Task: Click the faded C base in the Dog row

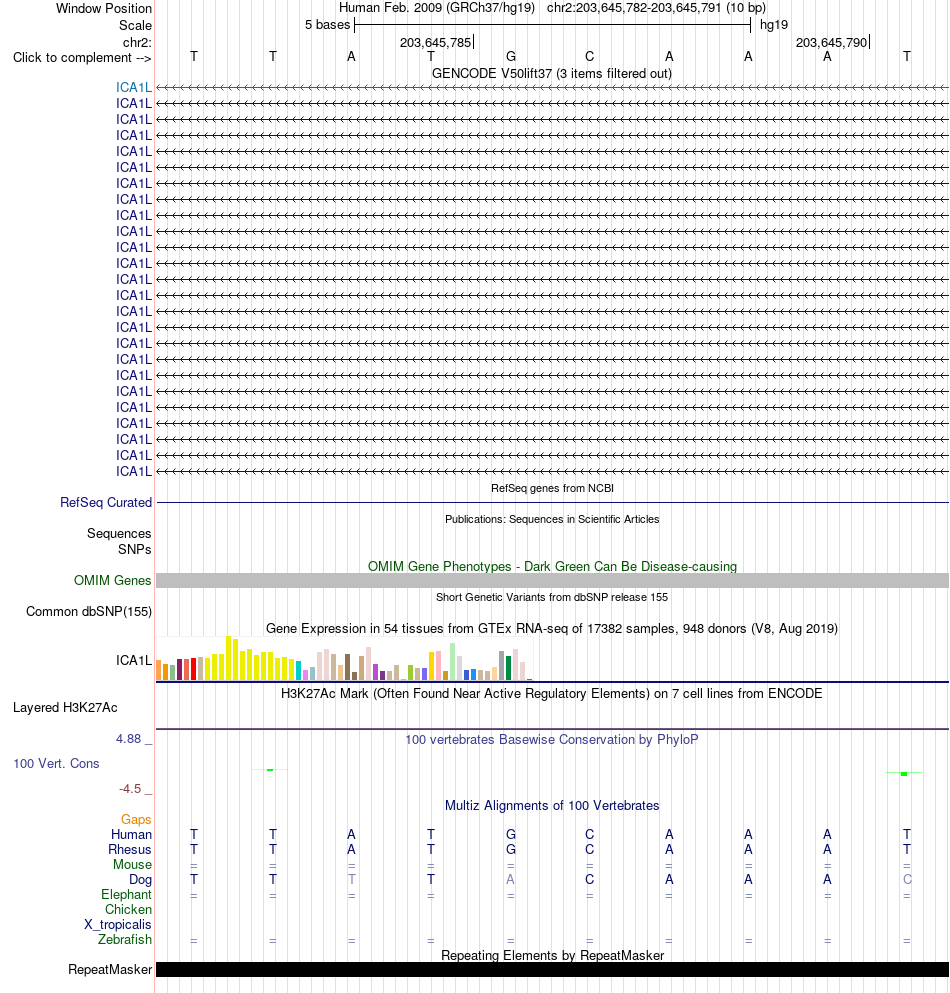Action: (x=907, y=880)
